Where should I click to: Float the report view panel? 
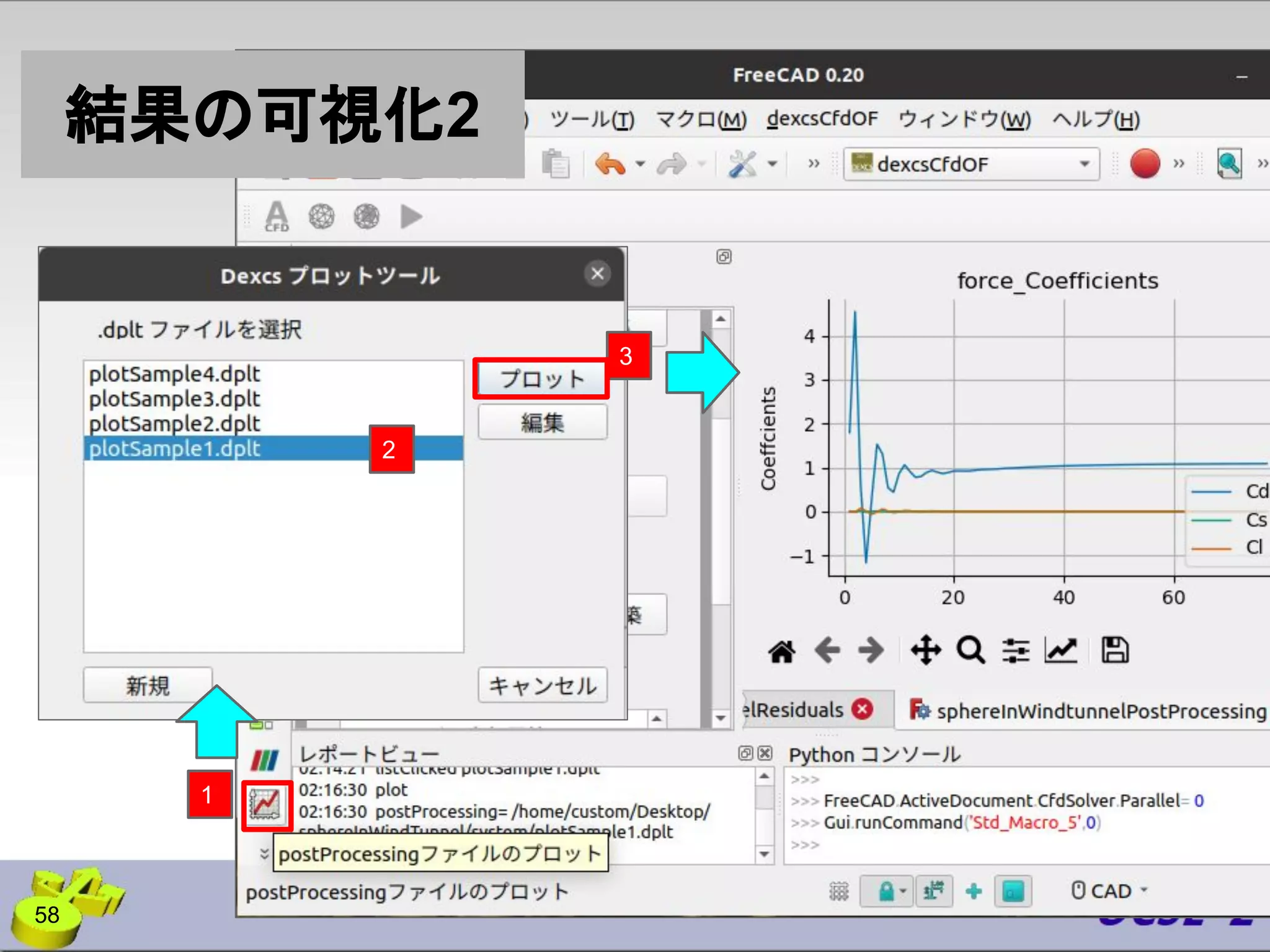tap(745, 753)
